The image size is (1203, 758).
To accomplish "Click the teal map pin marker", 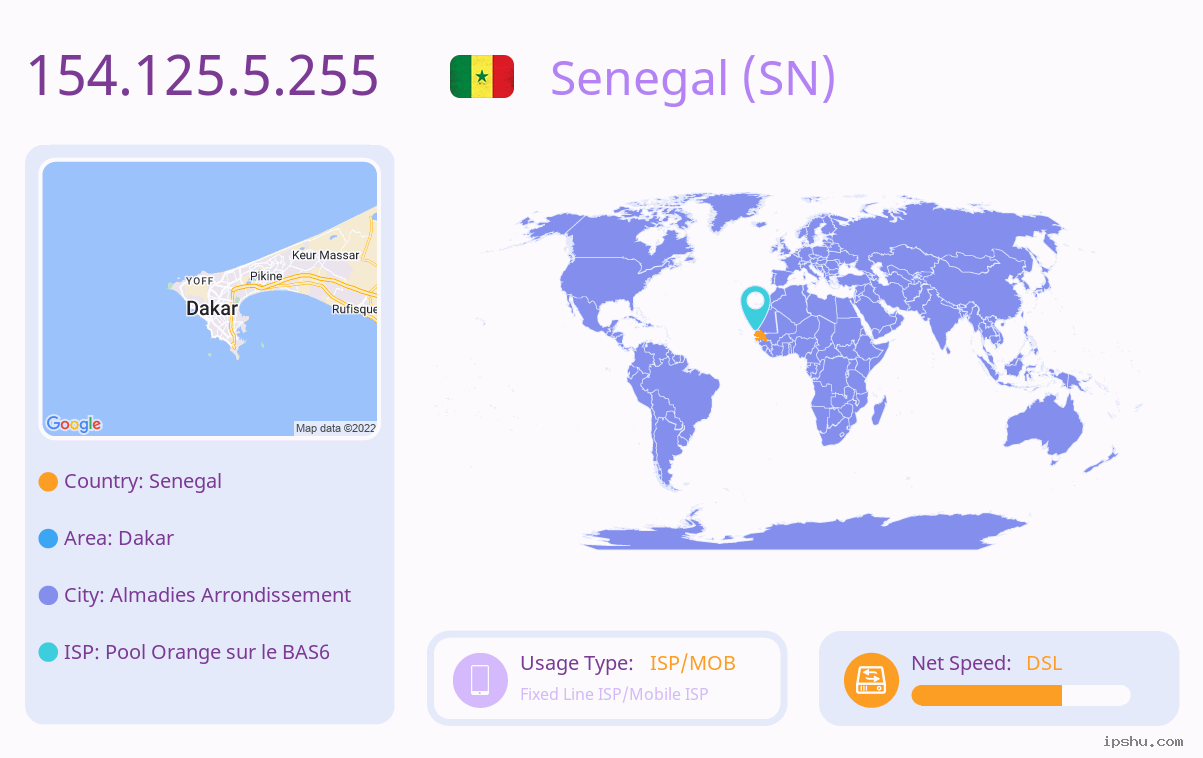I will pos(755,307).
